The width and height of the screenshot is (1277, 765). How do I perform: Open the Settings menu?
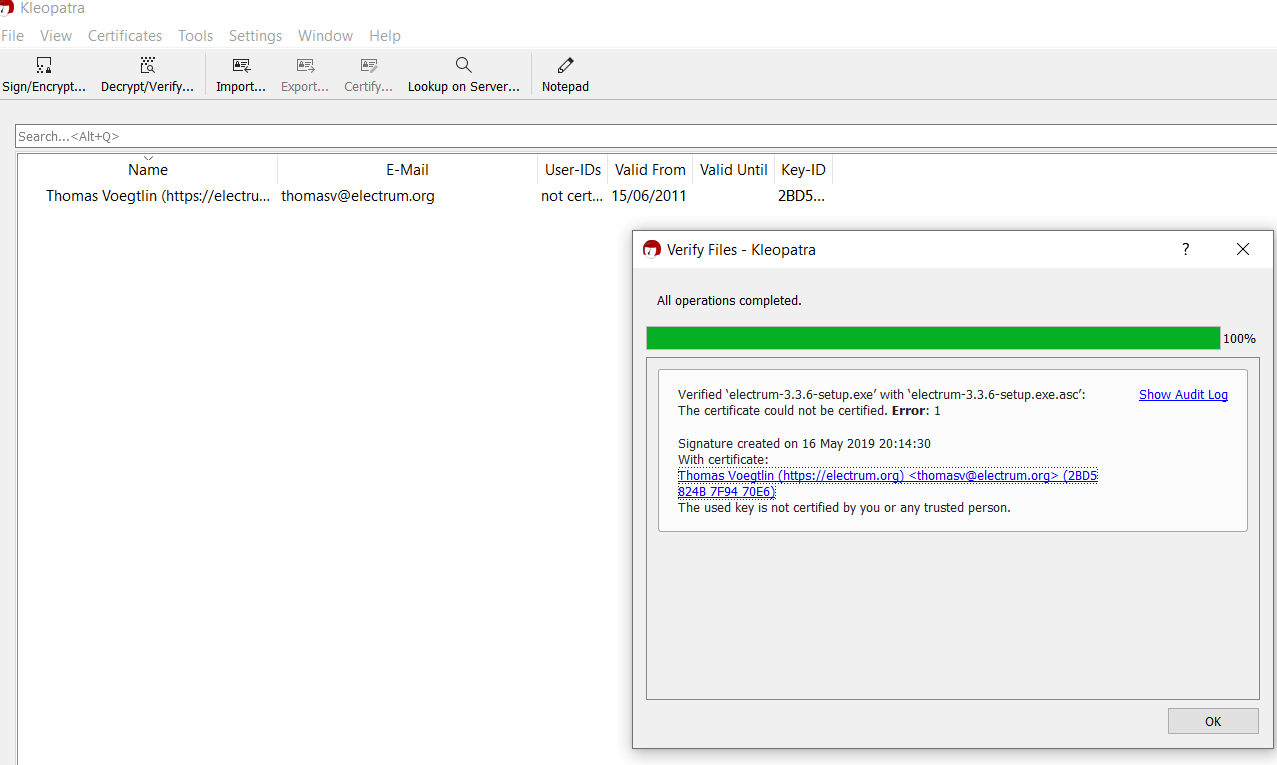(x=256, y=35)
